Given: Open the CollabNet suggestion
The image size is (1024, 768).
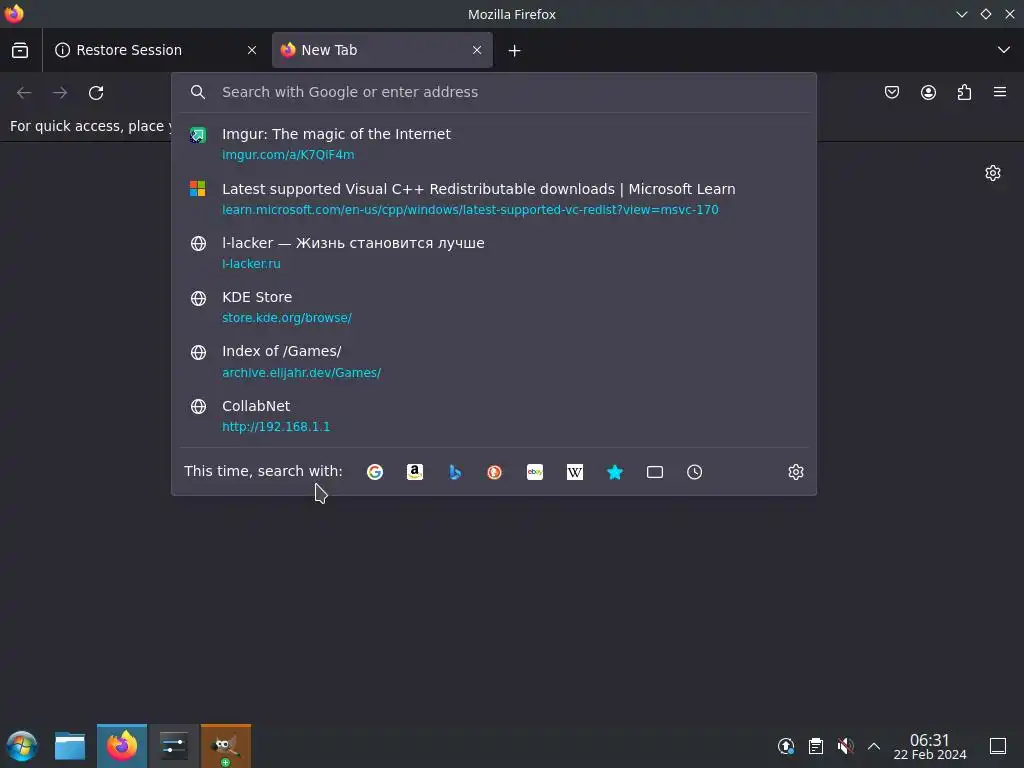Looking at the screenshot, I should (494, 415).
